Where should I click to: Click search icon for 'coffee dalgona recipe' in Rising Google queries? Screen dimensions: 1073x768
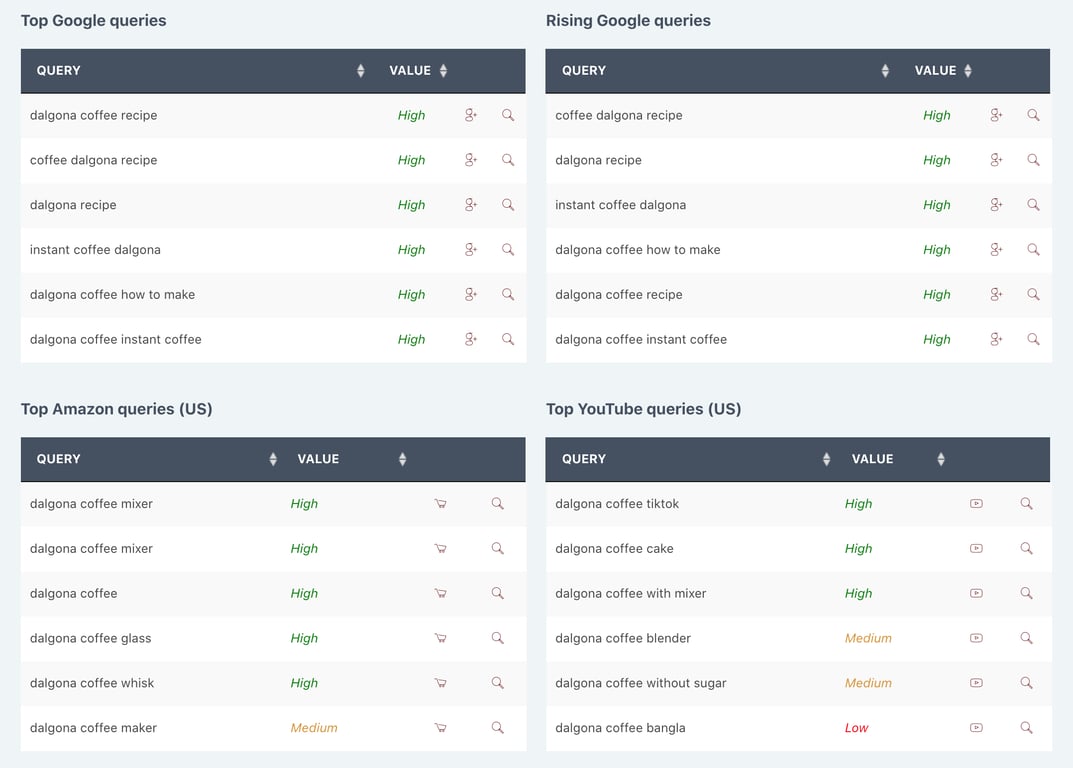pyautogui.click(x=1033, y=115)
